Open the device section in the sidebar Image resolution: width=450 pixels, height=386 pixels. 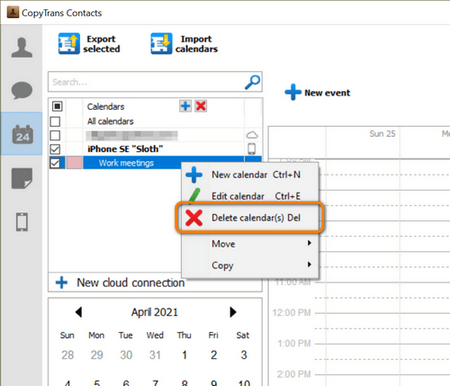[x=22, y=222]
